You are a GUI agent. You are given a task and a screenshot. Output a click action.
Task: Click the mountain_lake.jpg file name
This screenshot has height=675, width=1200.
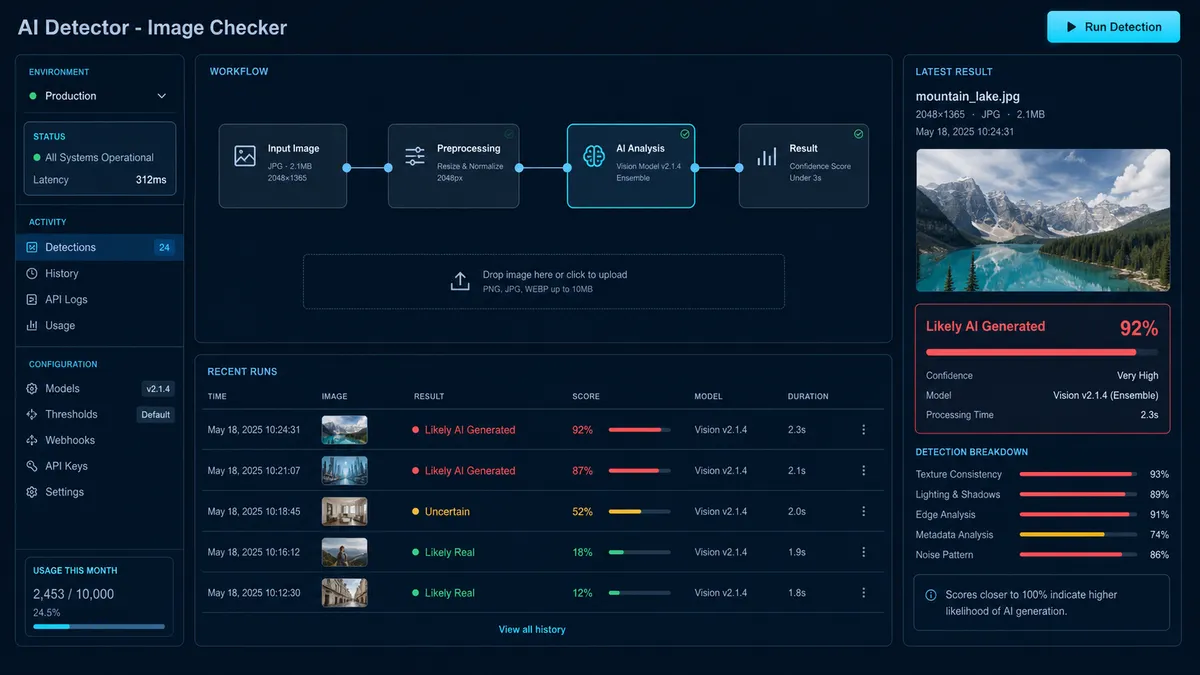968,97
